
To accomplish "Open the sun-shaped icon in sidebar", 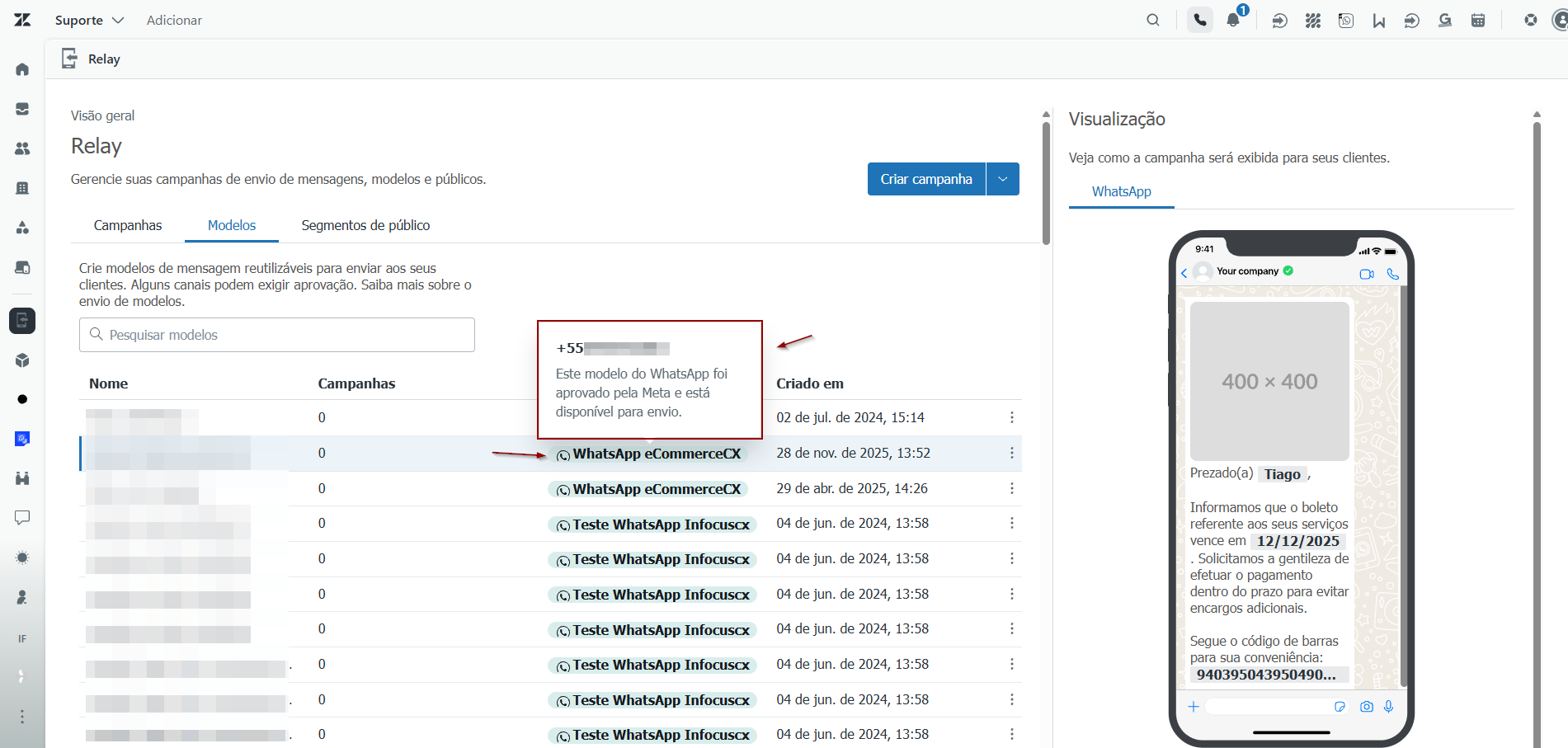I will (22, 557).
